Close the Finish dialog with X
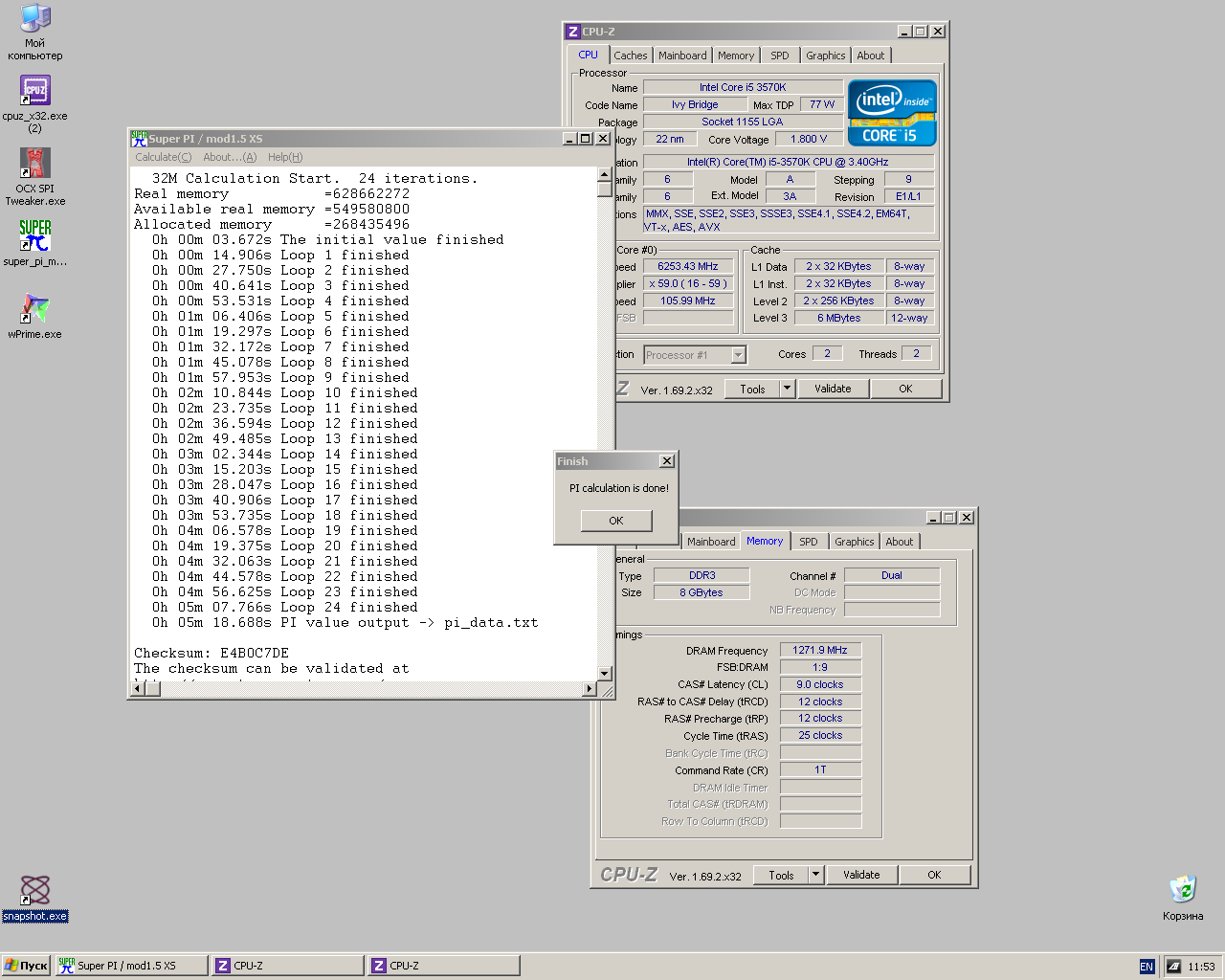Image resolution: width=1225 pixels, height=980 pixels. [x=667, y=461]
